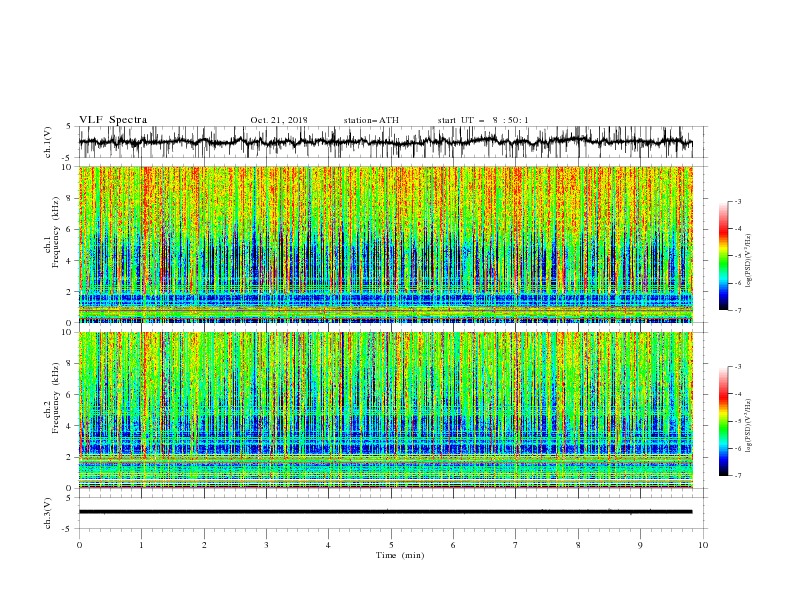
Task: Click the lower ch.2 PSD color bar
Action: click(x=723, y=421)
